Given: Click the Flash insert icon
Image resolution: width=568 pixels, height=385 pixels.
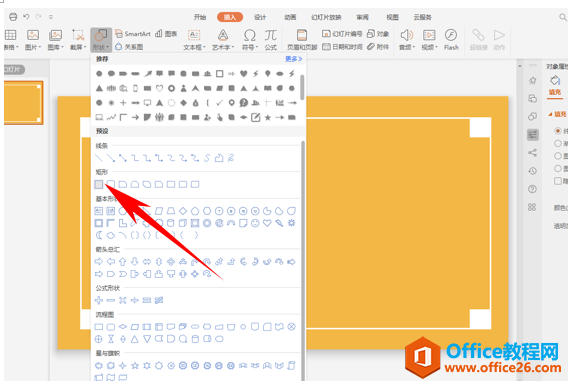Looking at the screenshot, I should click(x=451, y=39).
